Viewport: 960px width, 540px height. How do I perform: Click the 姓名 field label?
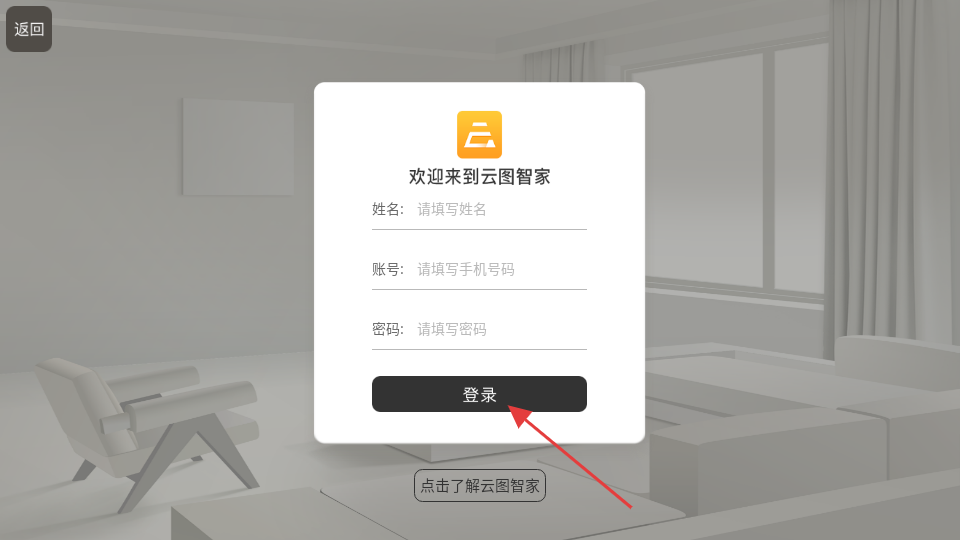(388, 209)
